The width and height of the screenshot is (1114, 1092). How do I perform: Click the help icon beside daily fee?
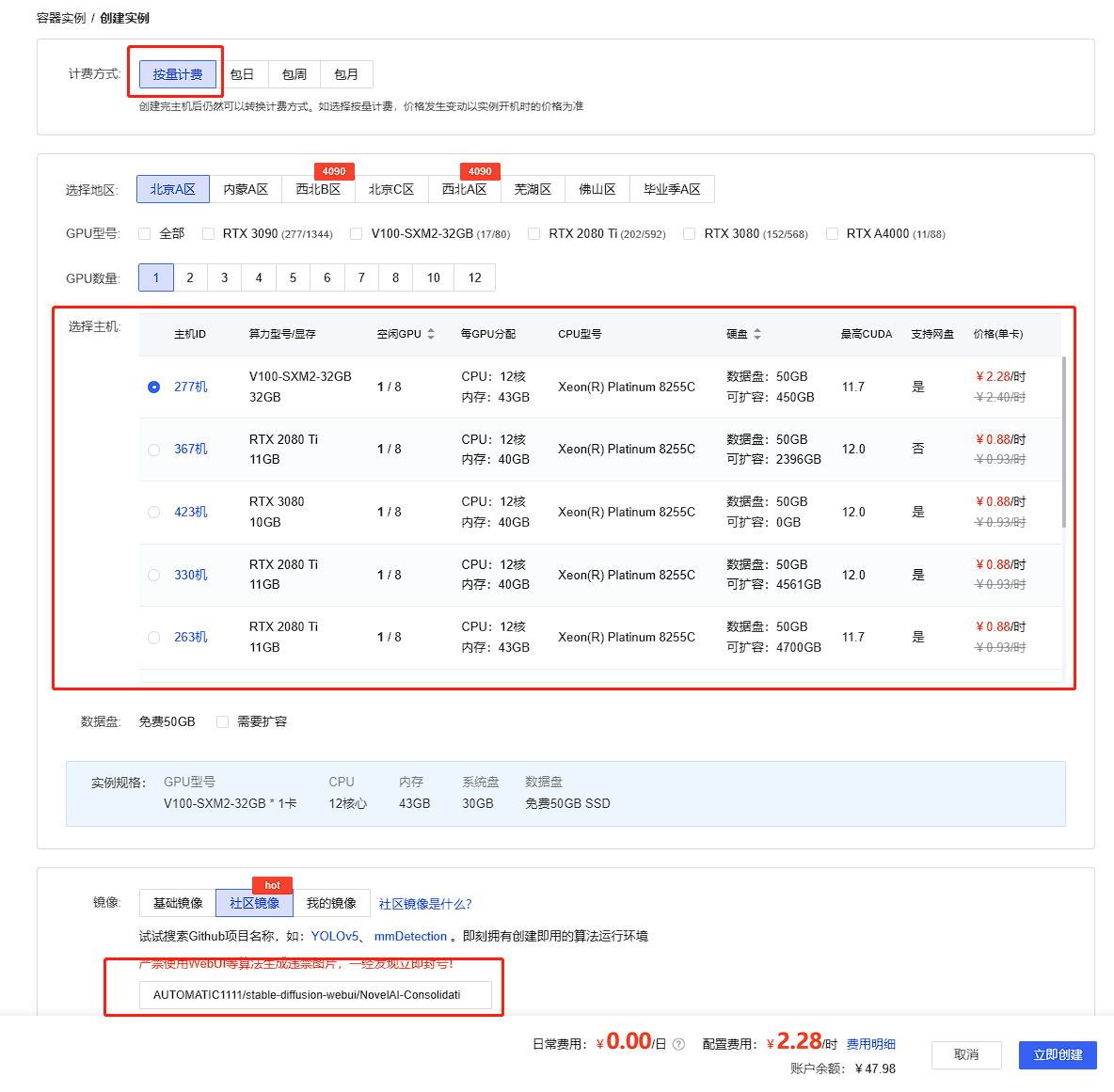[x=678, y=1044]
